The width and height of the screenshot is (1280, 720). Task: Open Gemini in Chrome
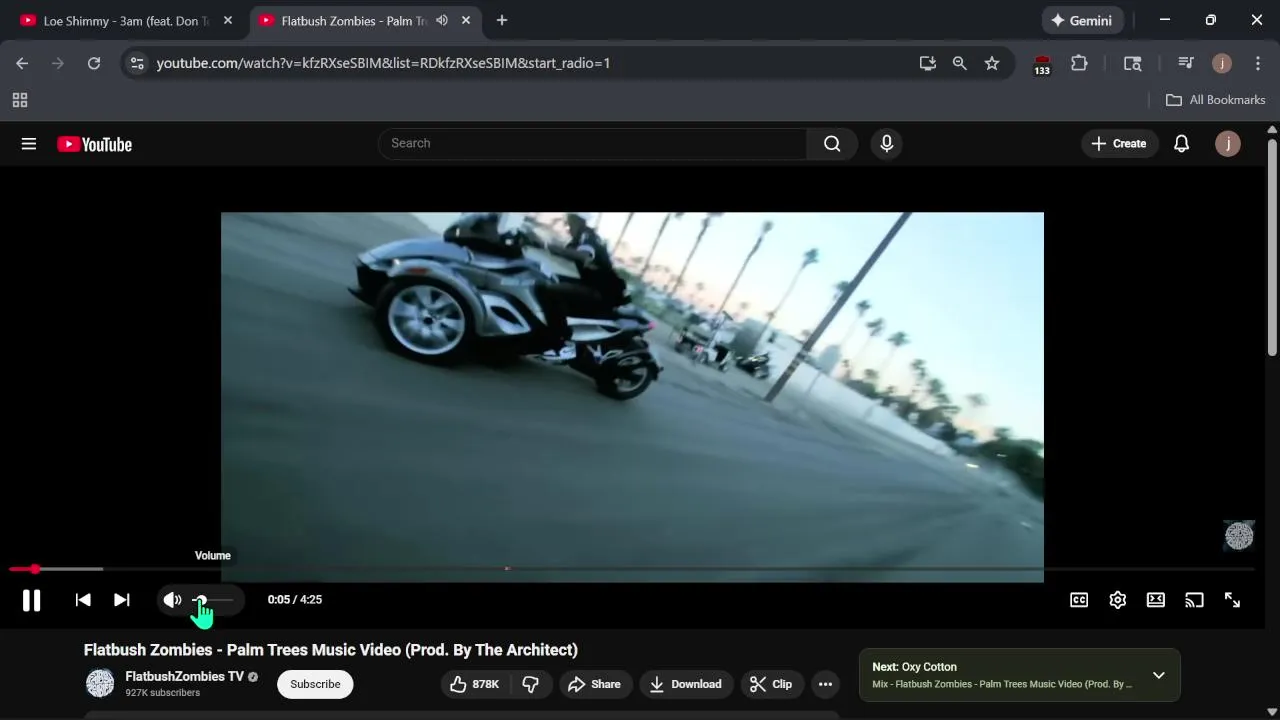pos(1082,20)
